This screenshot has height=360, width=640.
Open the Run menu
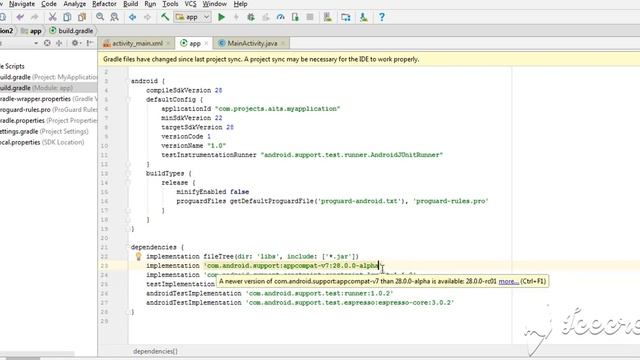click(150, 4)
